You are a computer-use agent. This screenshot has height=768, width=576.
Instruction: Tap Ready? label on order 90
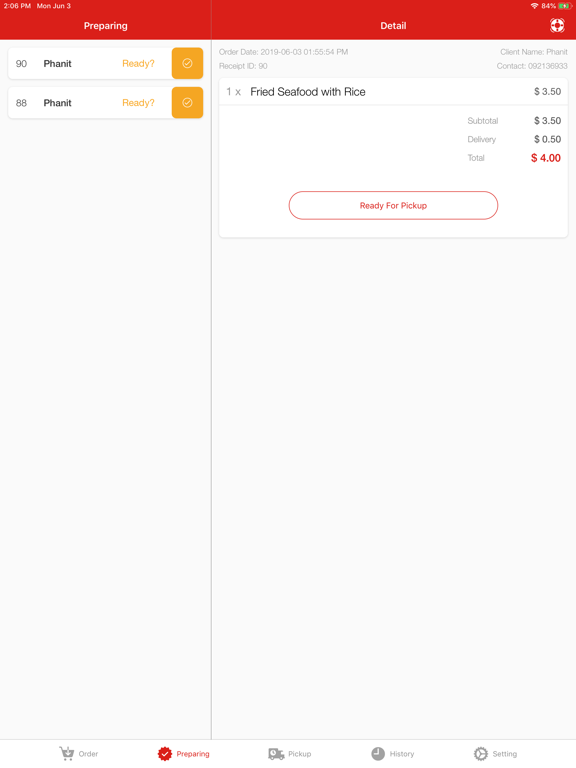138,64
